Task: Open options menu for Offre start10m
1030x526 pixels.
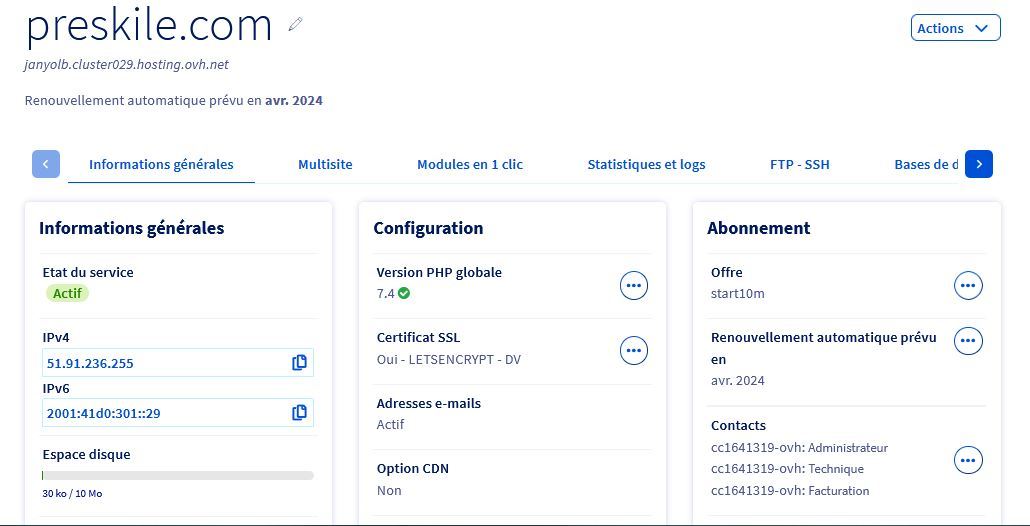Action: coord(968,286)
